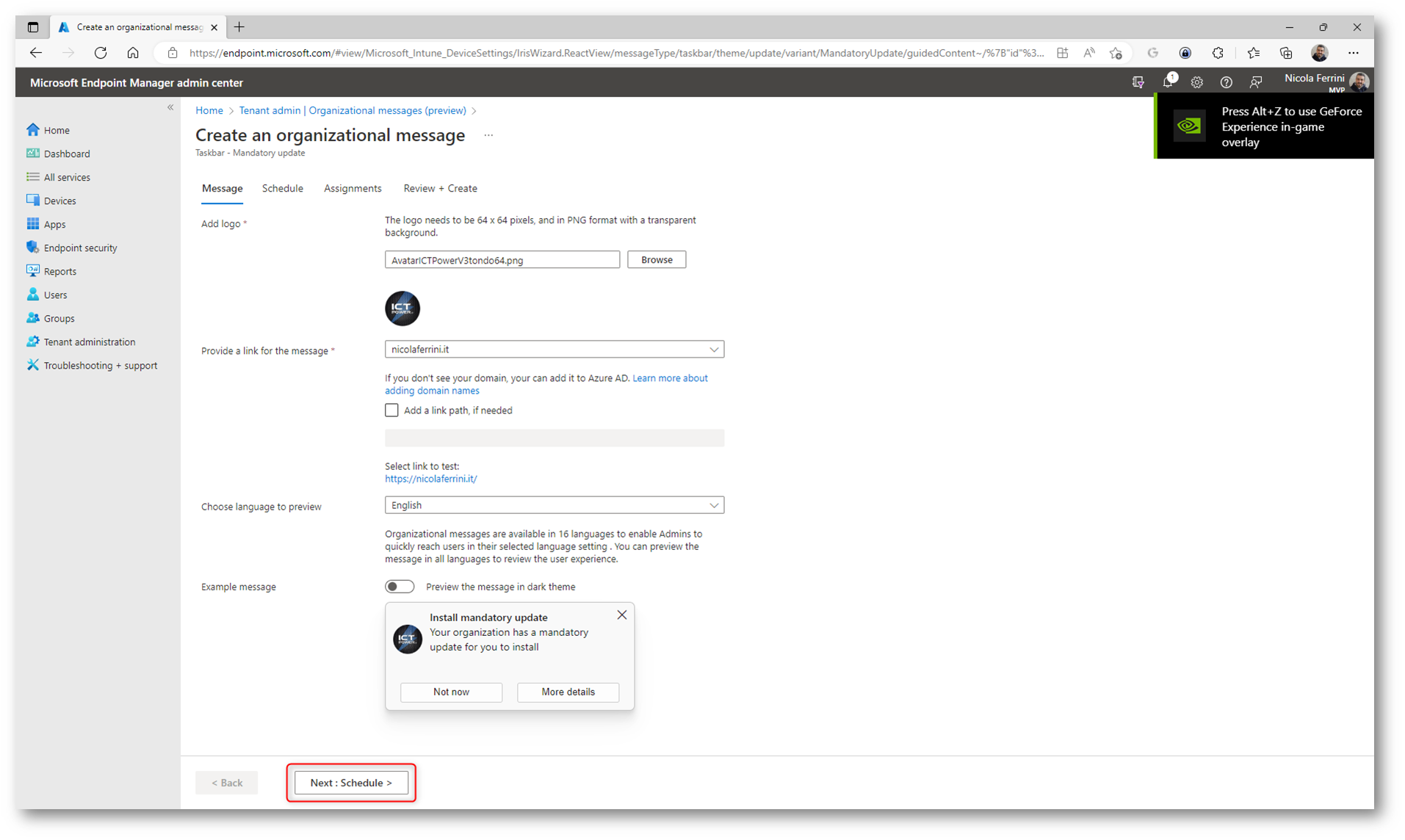The width and height of the screenshot is (1405, 840).
Task: Close the example message preview
Action: [622, 615]
